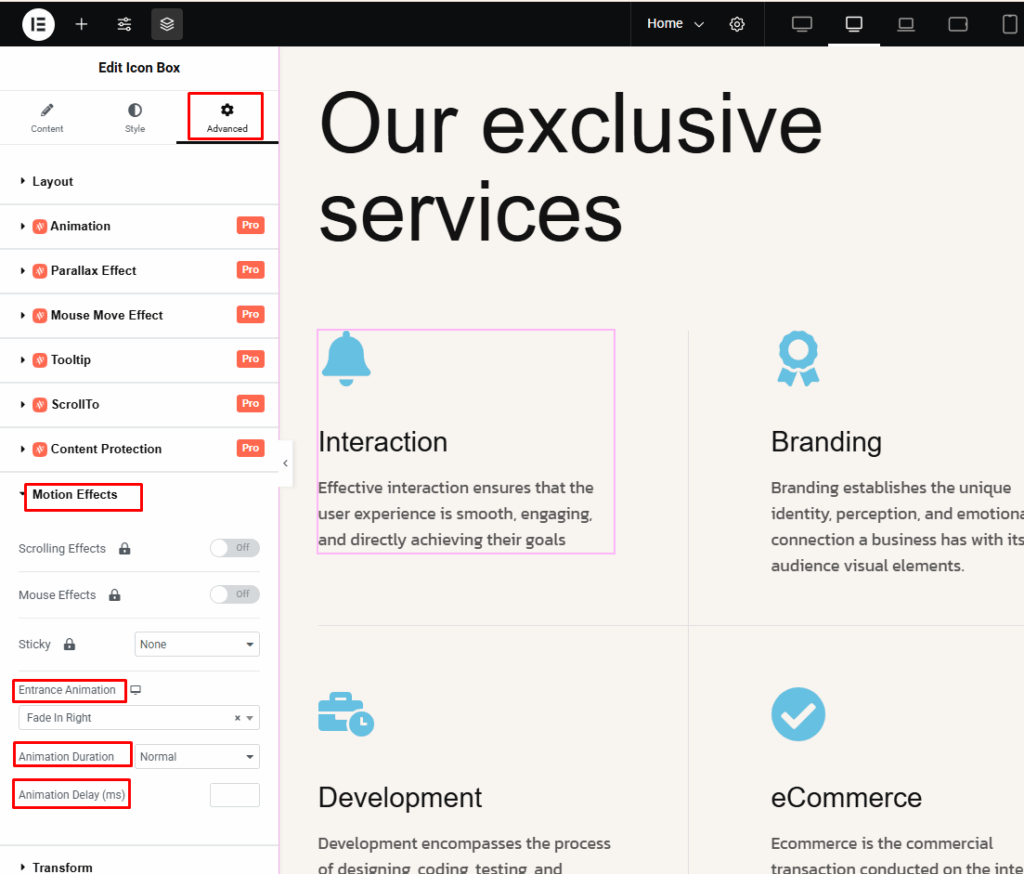Image resolution: width=1024 pixels, height=874 pixels.
Task: Collapse the editor panel with arrow handle
Action: pos(285,463)
